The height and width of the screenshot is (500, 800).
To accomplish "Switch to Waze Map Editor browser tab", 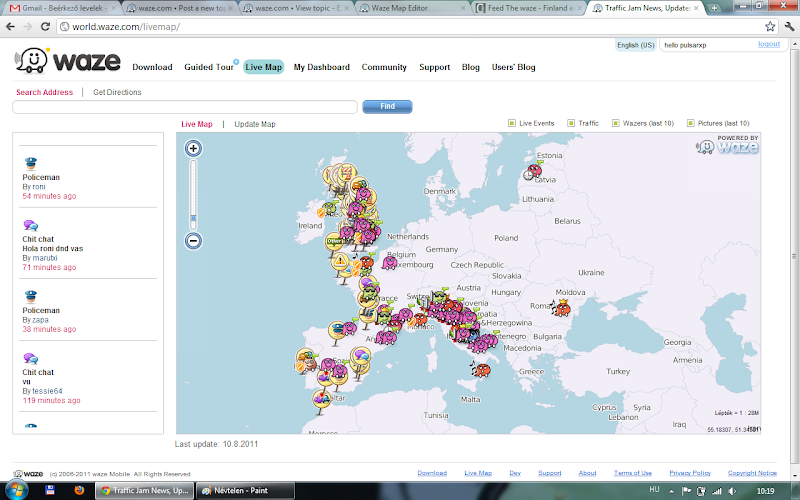I will [x=413, y=8].
